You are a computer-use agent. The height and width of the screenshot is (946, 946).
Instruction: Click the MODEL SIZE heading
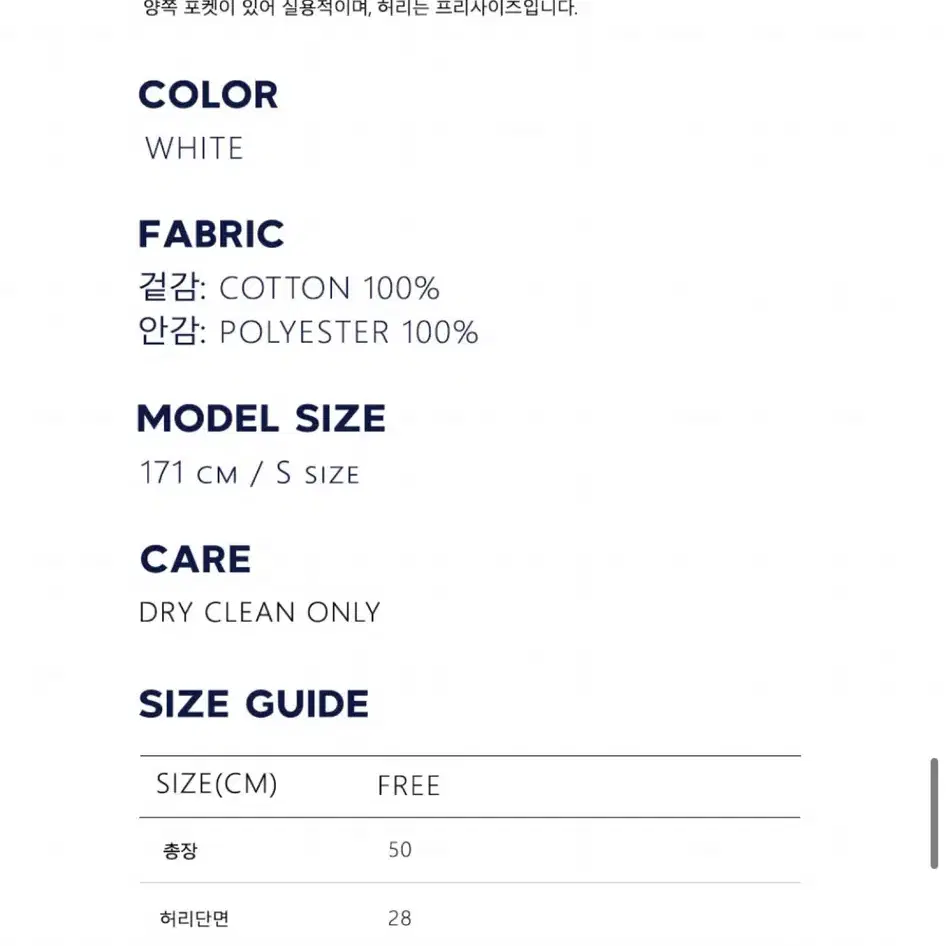point(262,419)
